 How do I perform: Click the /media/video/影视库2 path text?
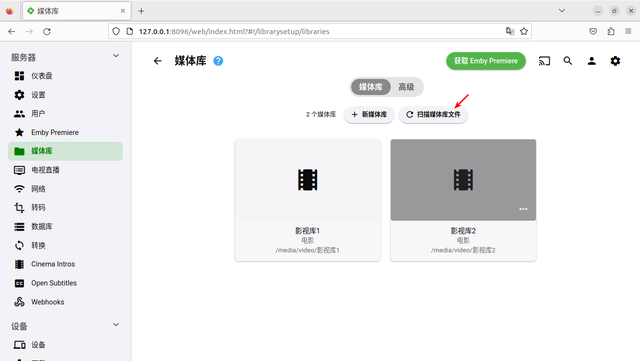[463, 250]
